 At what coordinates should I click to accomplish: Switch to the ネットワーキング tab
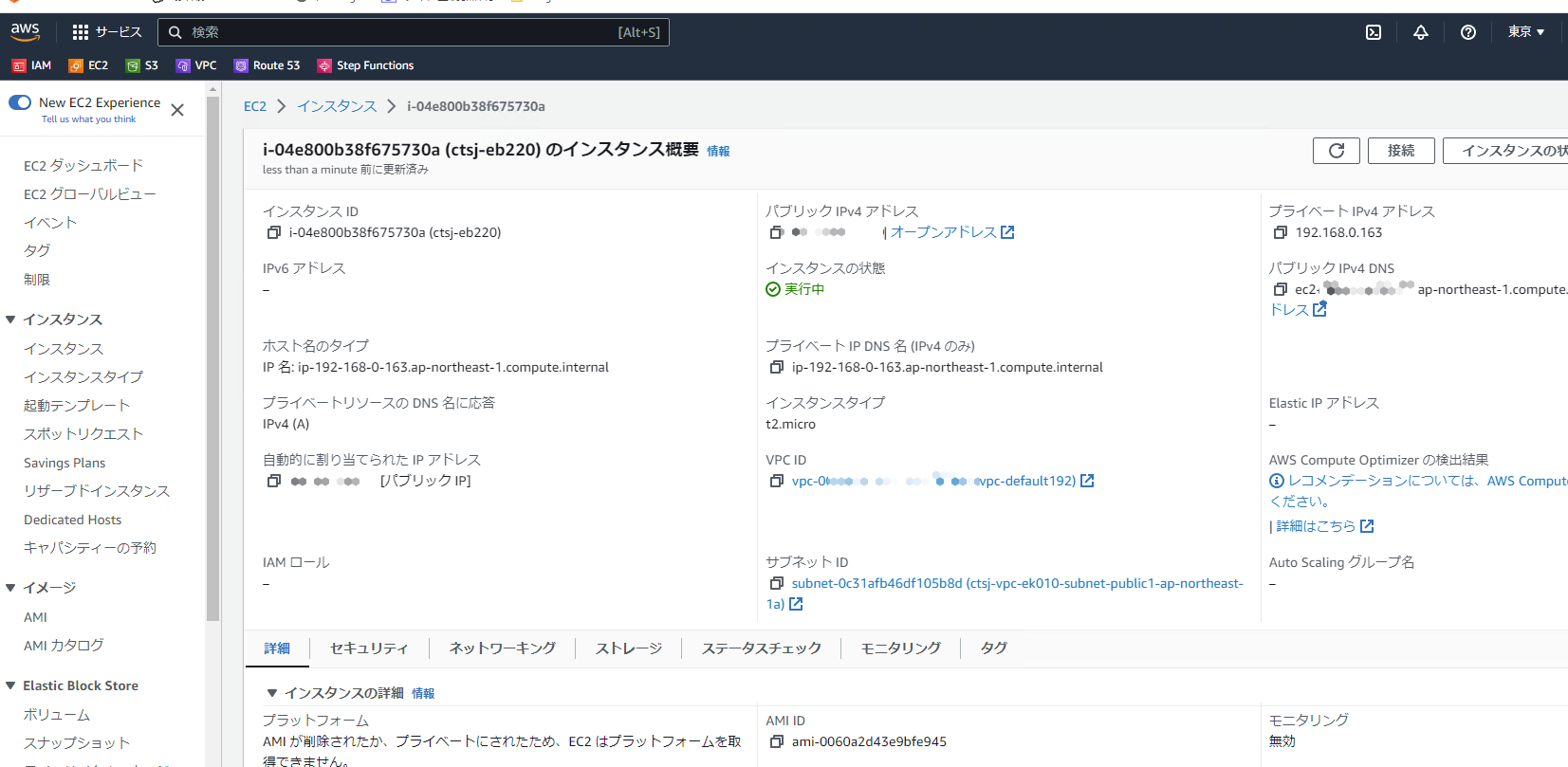pyautogui.click(x=503, y=648)
